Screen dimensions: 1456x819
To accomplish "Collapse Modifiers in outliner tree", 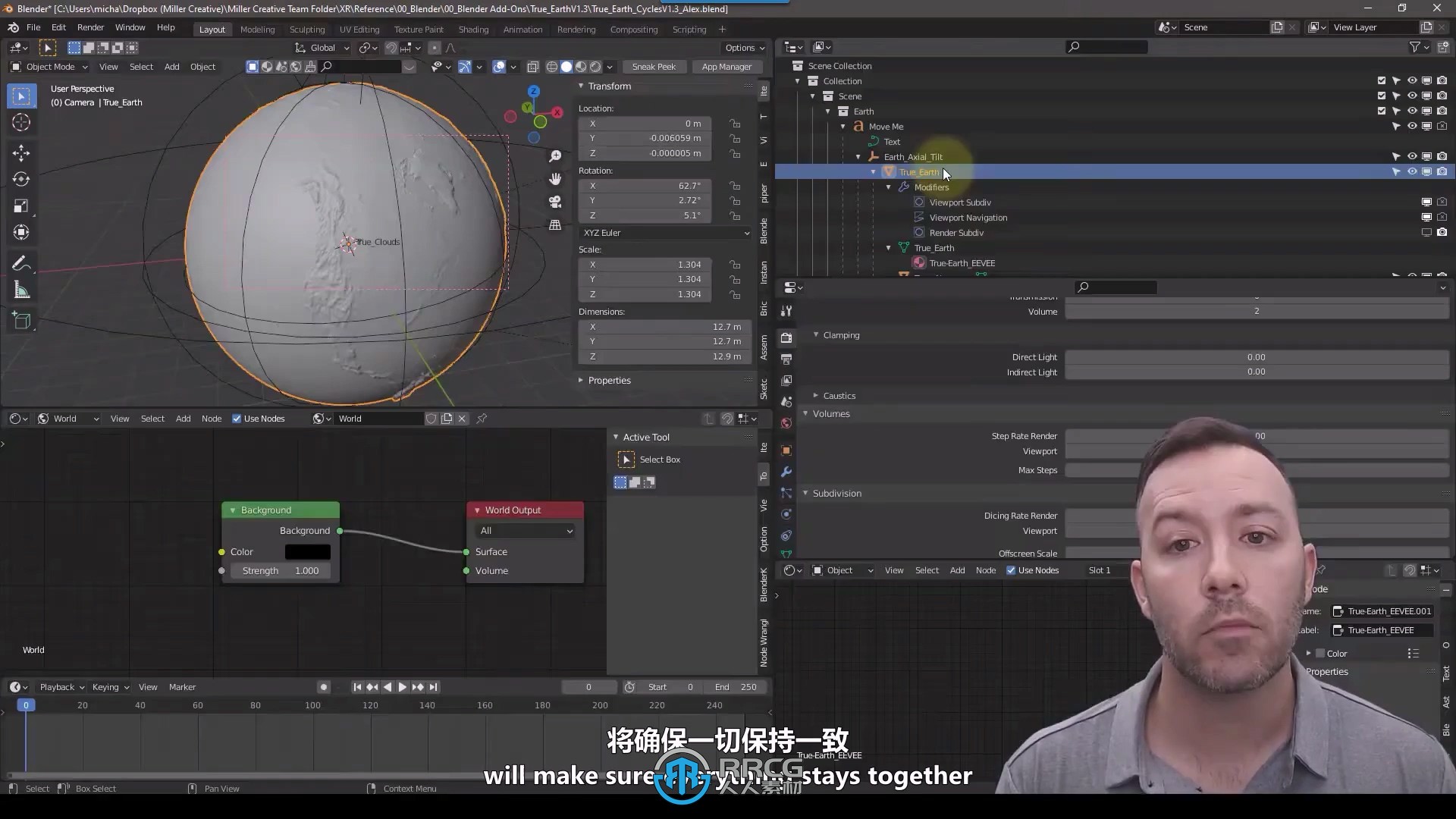I will [x=889, y=187].
